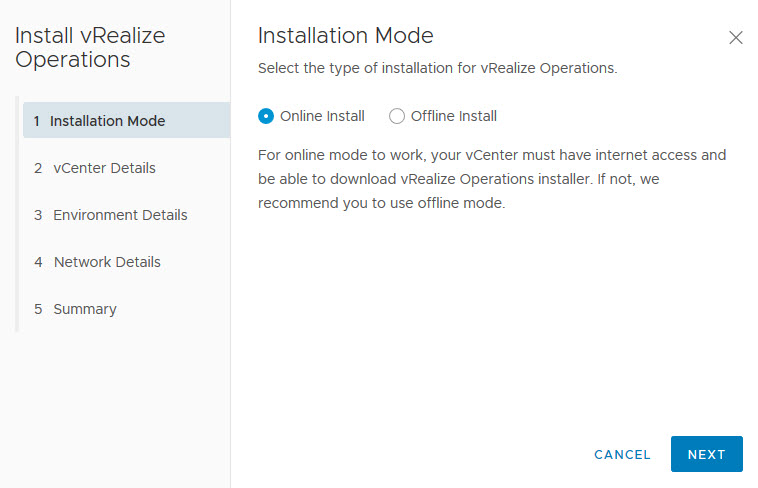This screenshot has width=758, height=488.
Task: Click step number 1 in the sidebar
Action: 37,121
